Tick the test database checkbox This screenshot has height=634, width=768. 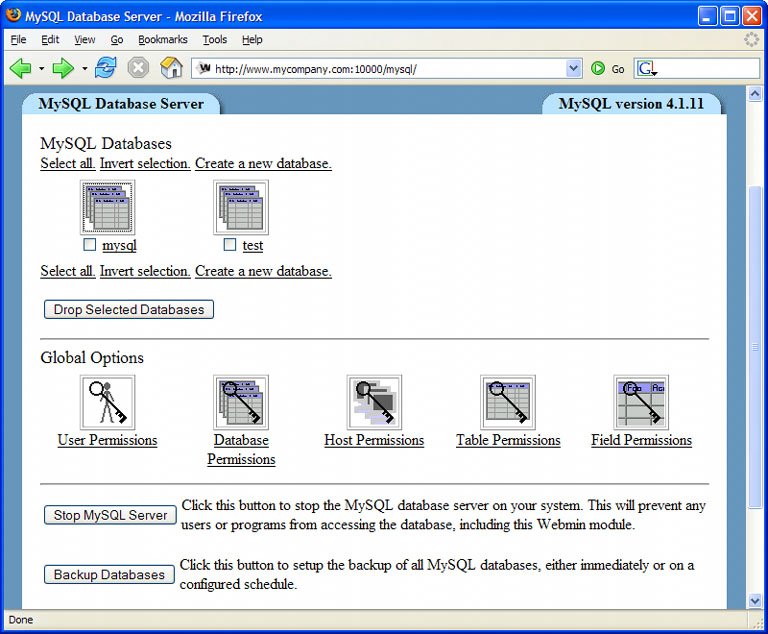(x=230, y=245)
